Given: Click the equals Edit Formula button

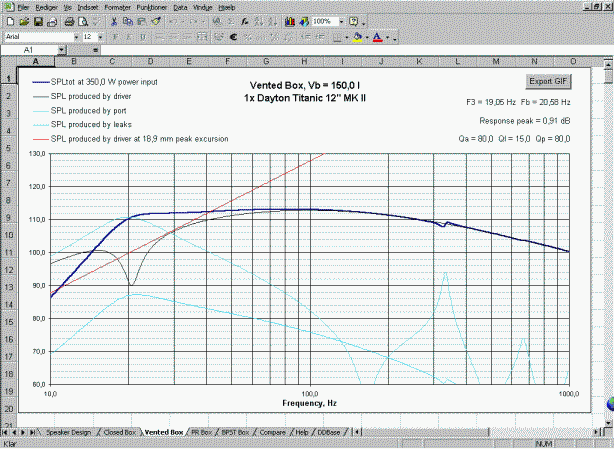Looking at the screenshot, I should [x=95, y=50].
